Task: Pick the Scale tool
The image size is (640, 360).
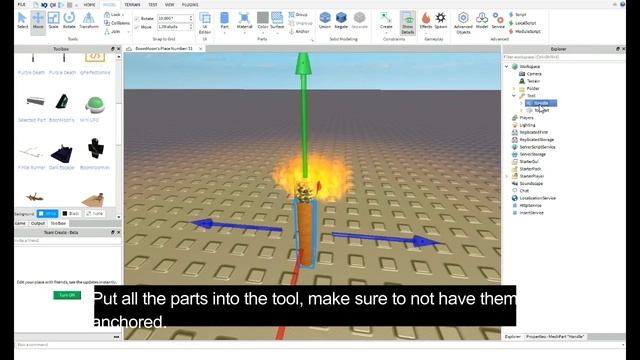Action: coord(53,20)
